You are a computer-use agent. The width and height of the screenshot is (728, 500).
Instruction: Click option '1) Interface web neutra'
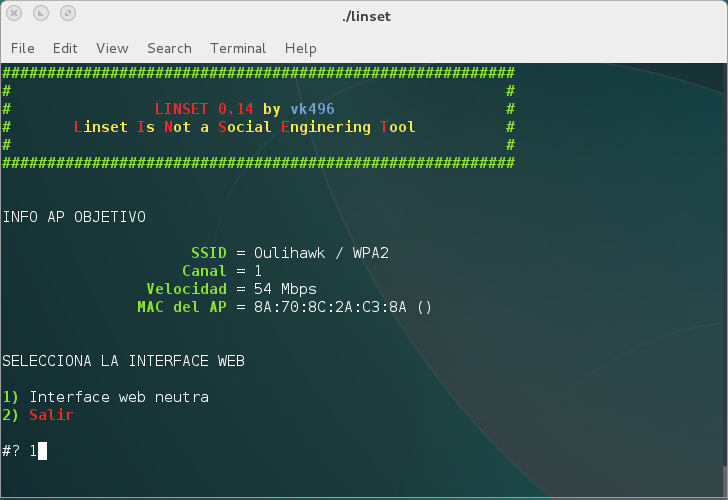pos(105,397)
